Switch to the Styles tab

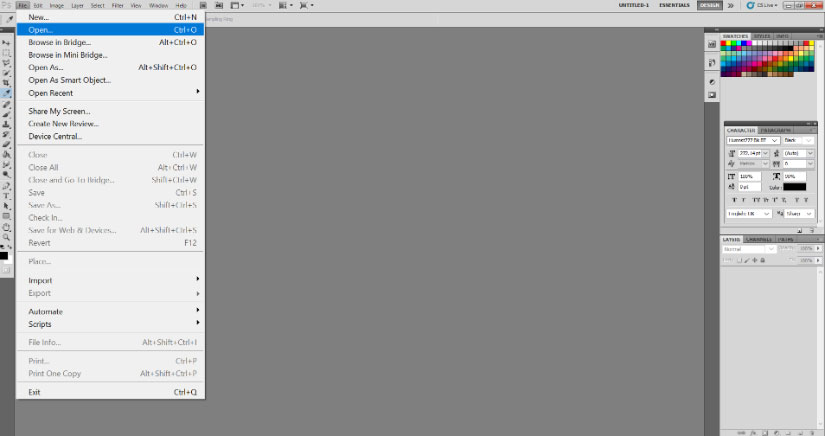tap(762, 36)
